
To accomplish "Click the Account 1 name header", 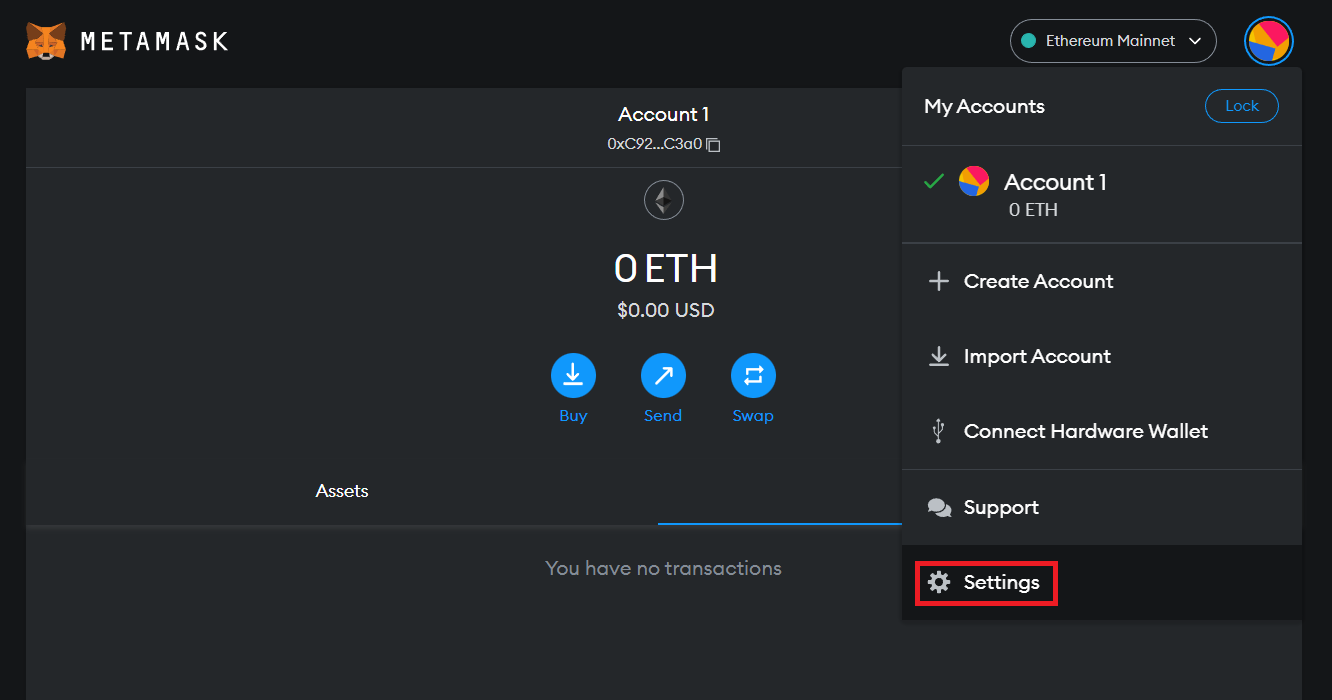I will tap(663, 114).
